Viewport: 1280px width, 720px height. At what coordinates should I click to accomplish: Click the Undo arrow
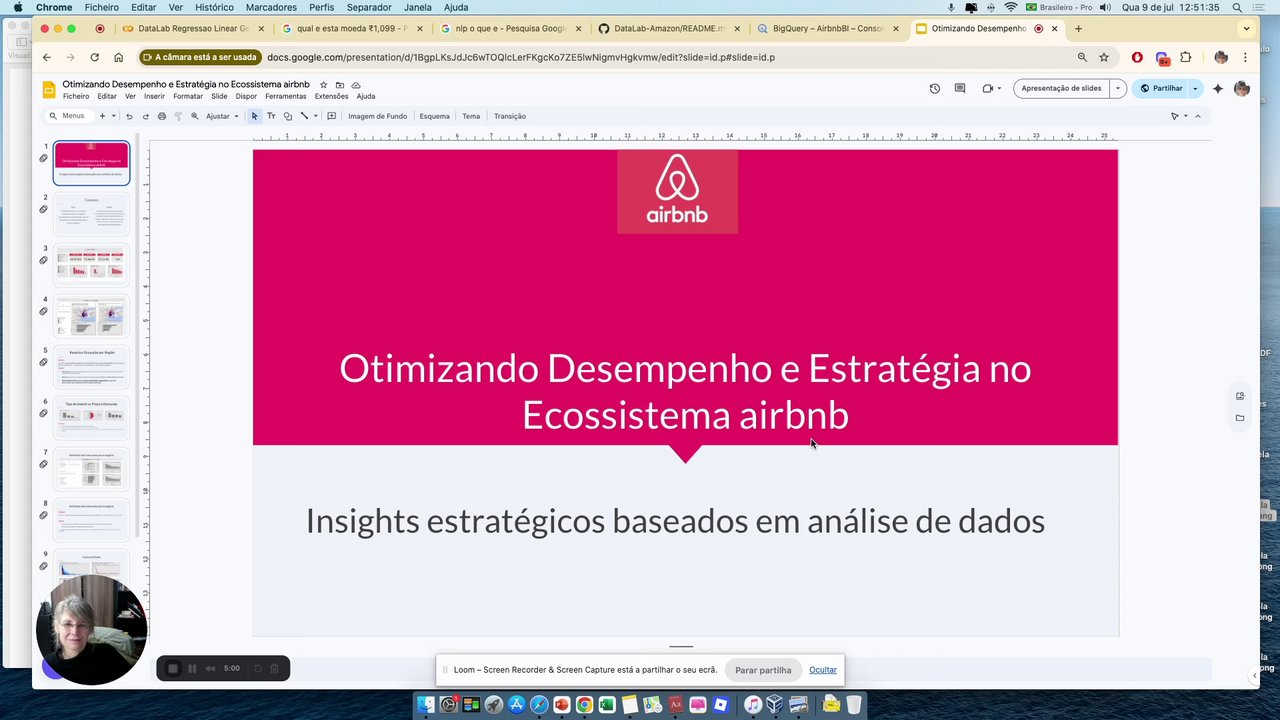(129, 116)
